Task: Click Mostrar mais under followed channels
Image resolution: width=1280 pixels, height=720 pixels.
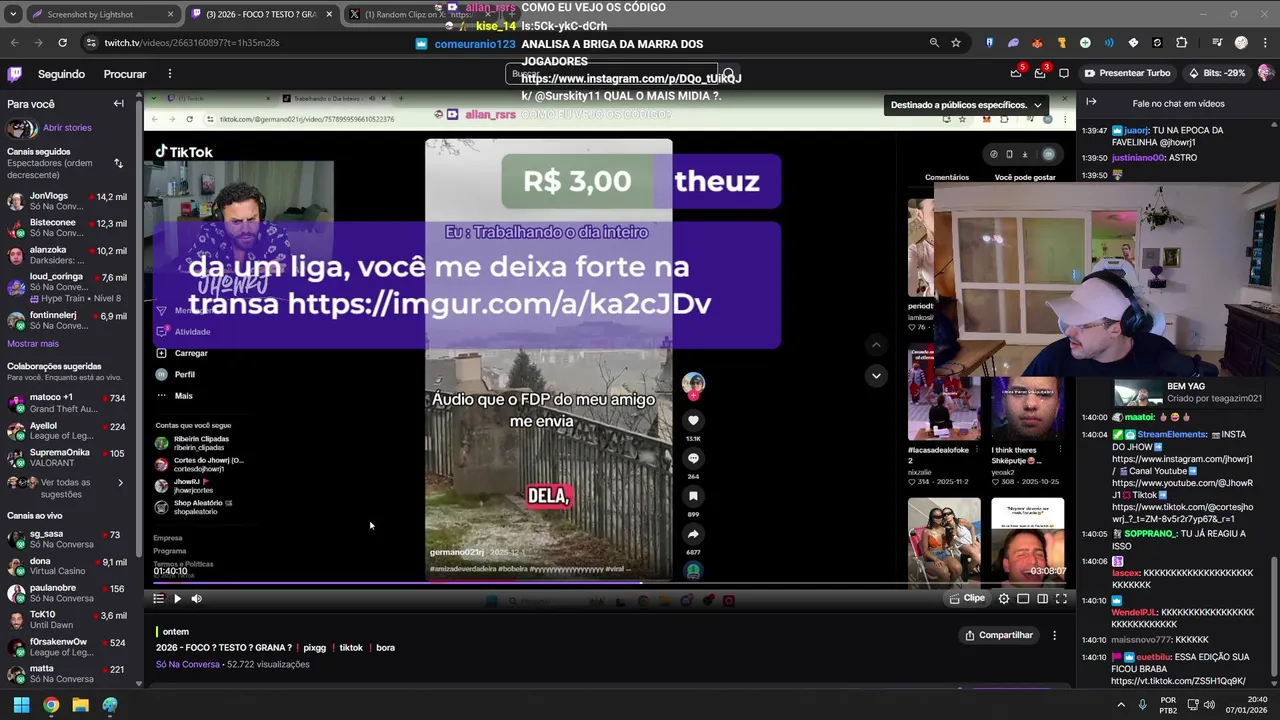Action: tap(33, 344)
